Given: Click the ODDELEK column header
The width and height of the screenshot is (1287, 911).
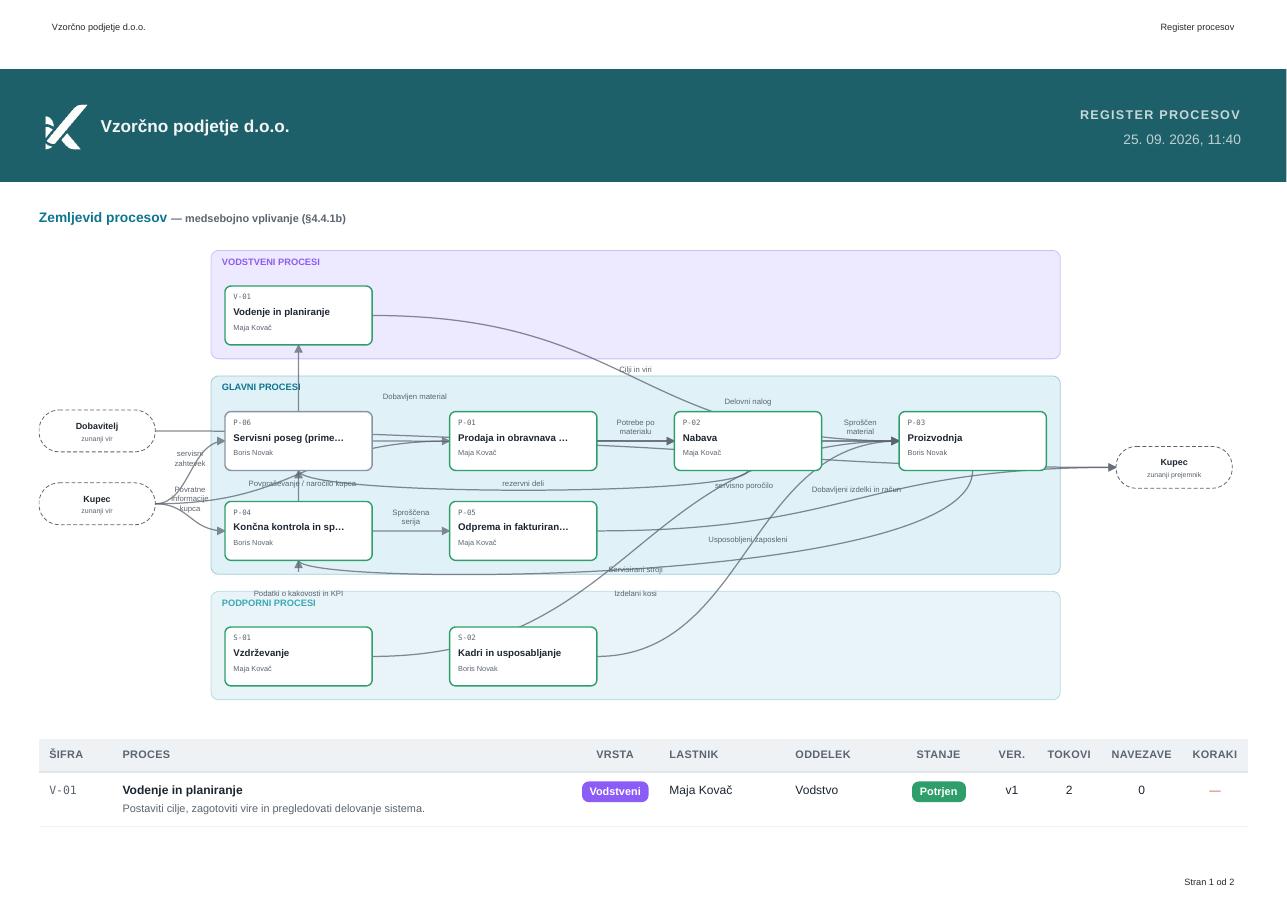Looking at the screenshot, I should coord(823,754).
